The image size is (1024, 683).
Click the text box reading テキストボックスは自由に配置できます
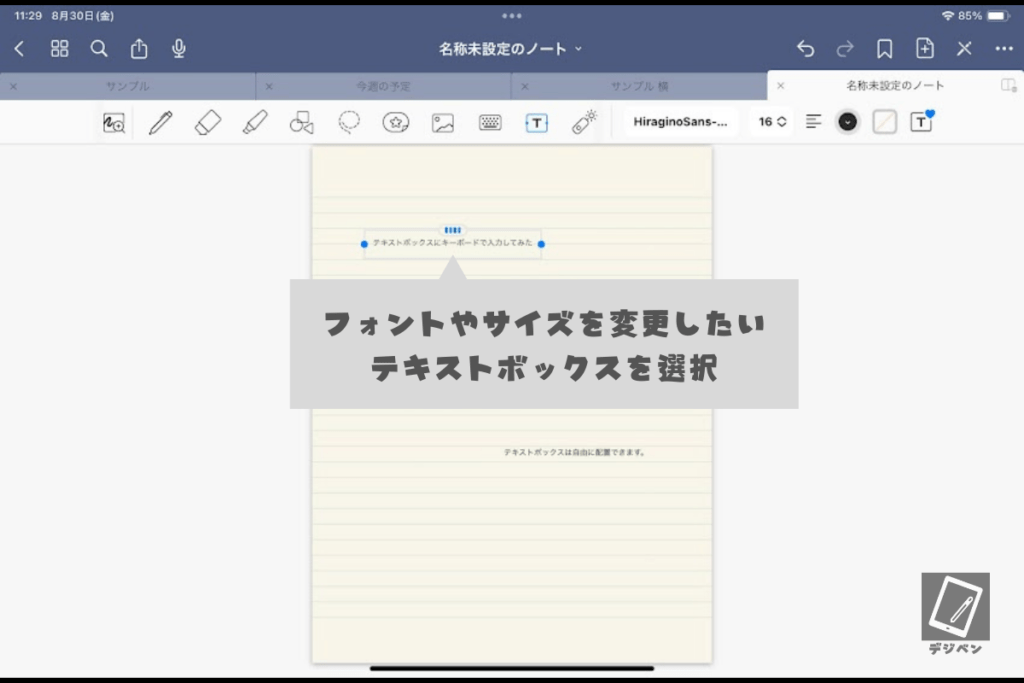tap(574, 452)
